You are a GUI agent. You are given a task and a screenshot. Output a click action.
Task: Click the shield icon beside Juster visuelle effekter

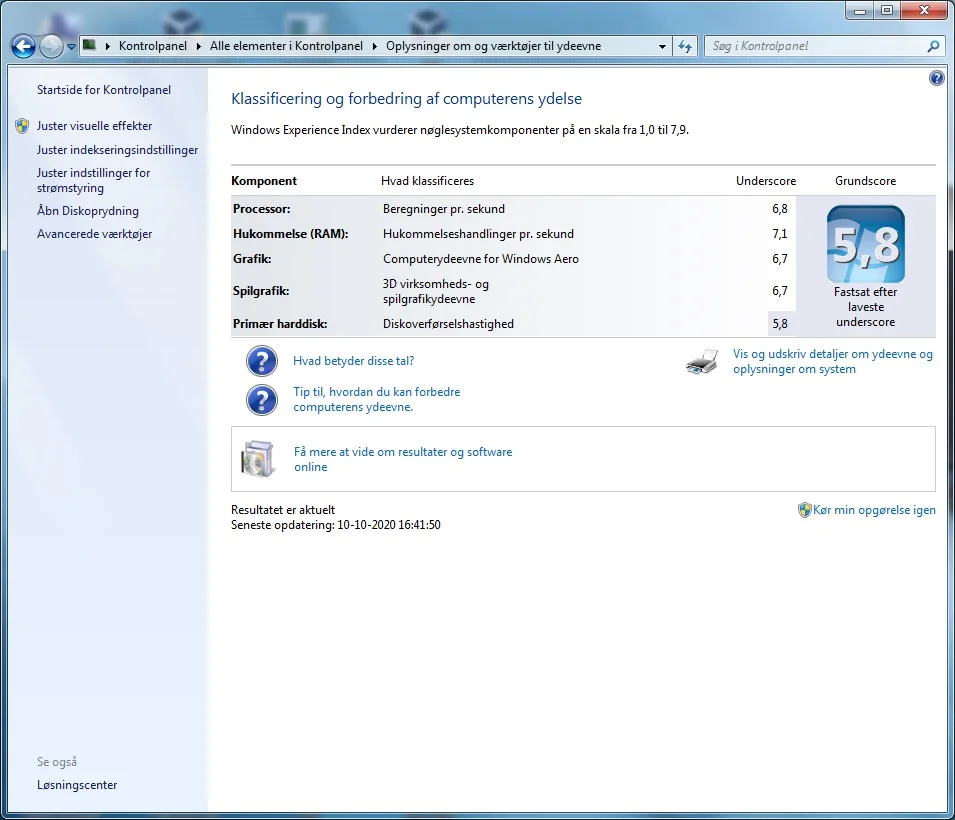(23, 126)
